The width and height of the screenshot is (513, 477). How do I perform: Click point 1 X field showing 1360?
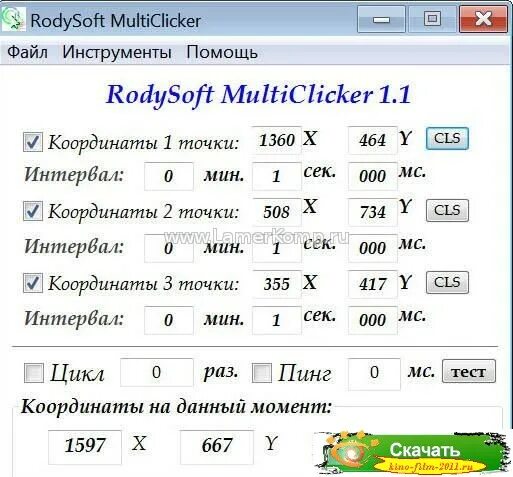point(277,140)
